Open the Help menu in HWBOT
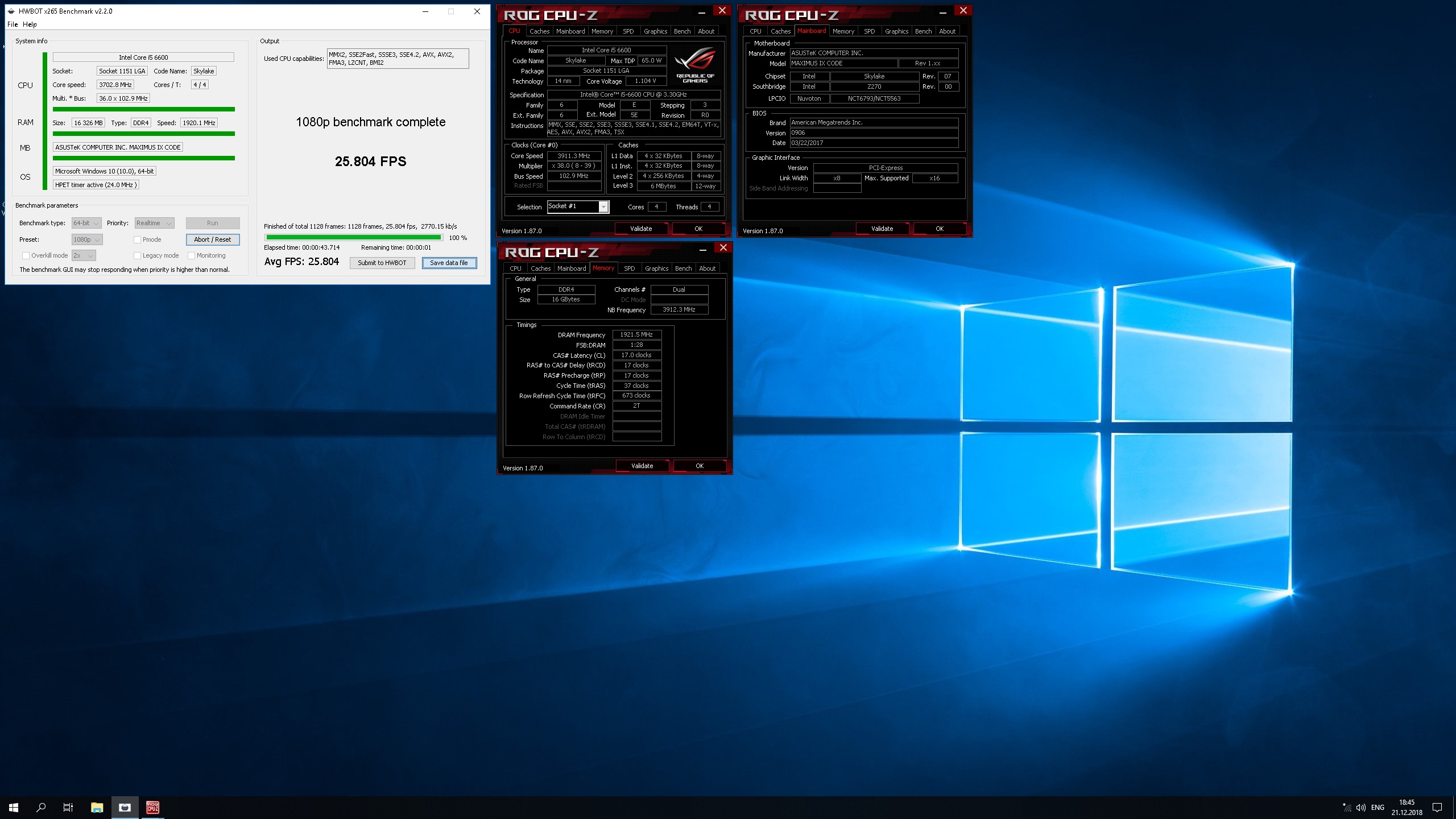 30,24
